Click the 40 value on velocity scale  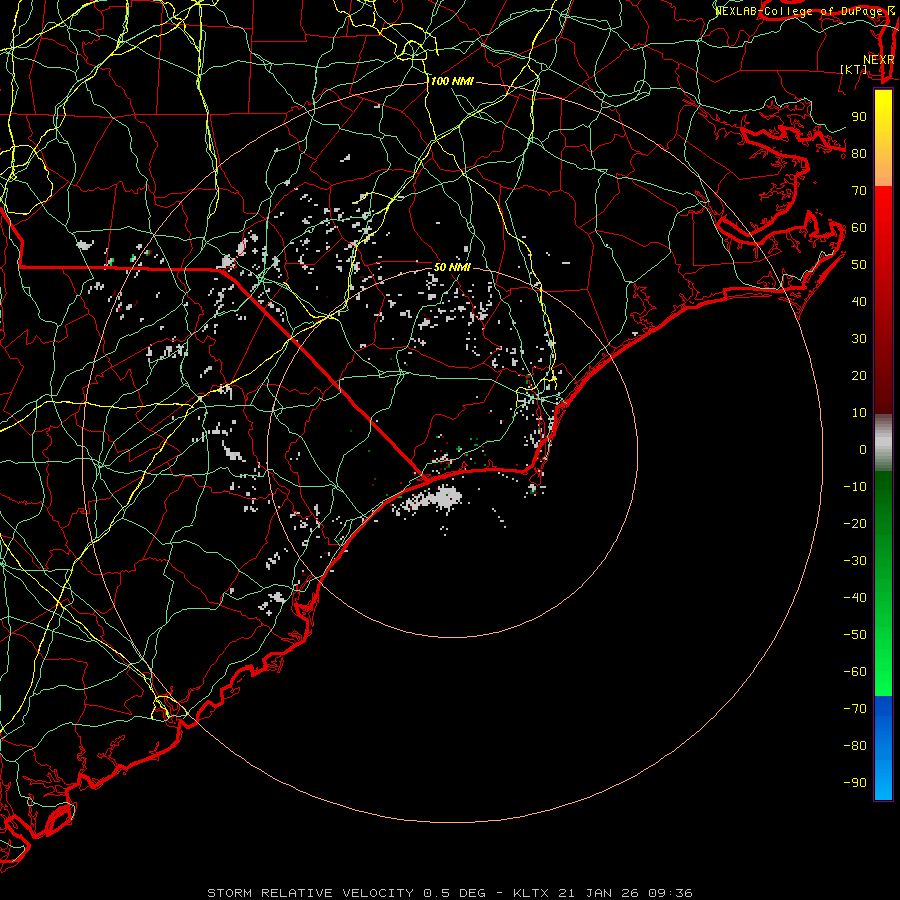pos(859,302)
